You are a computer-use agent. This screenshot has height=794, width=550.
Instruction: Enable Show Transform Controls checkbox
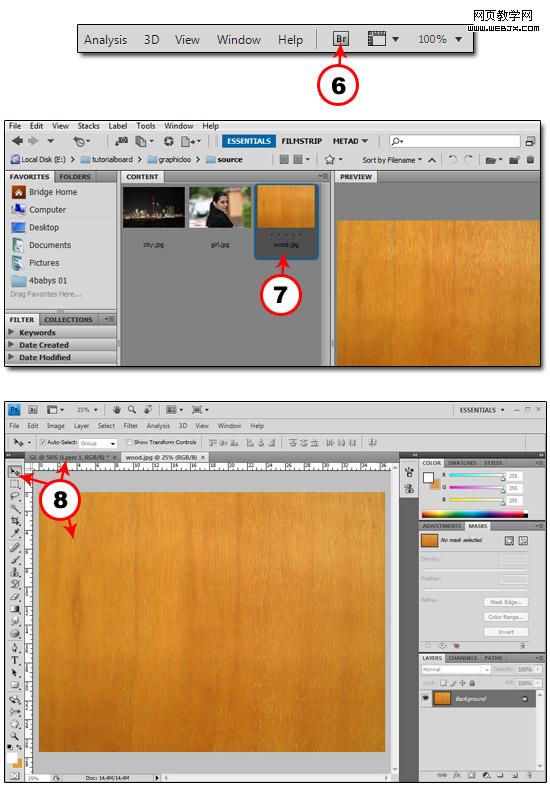pyautogui.click(x=129, y=443)
